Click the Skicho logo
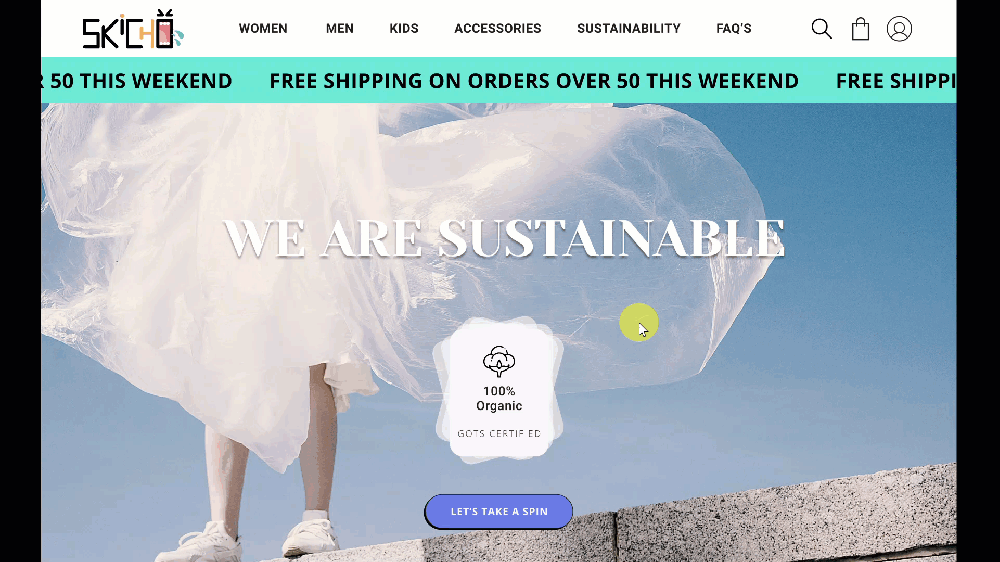 click(133, 29)
